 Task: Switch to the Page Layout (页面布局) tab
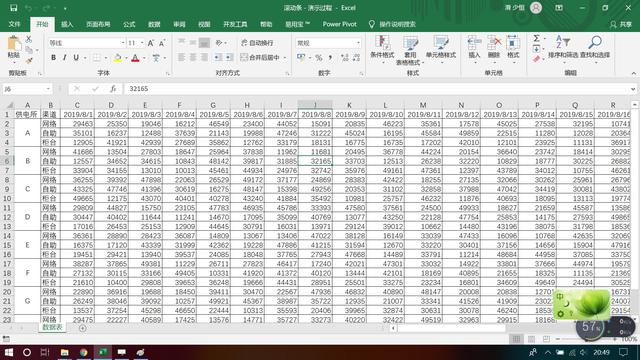[98, 24]
